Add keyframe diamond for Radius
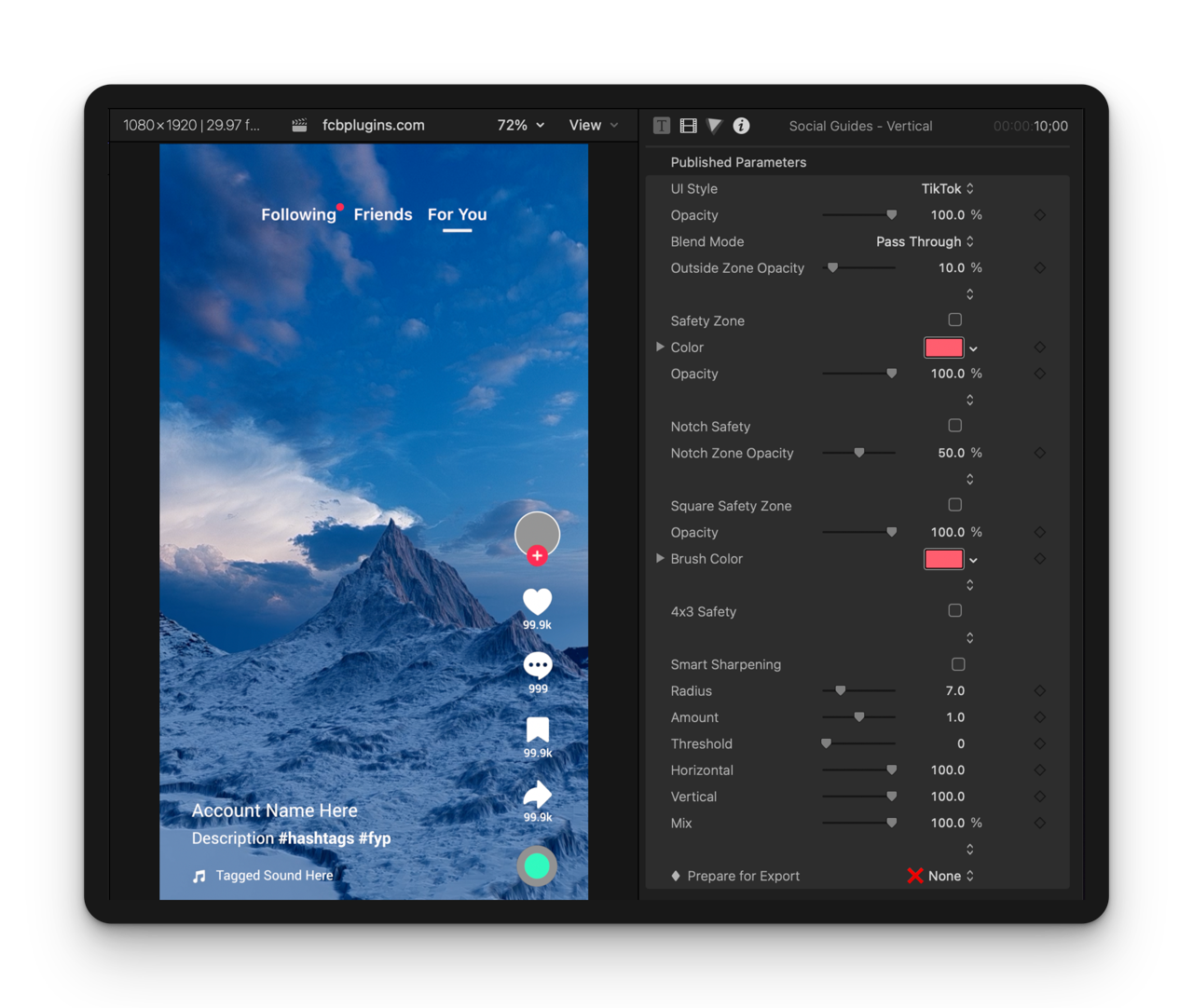The image size is (1193, 1008). [1040, 691]
